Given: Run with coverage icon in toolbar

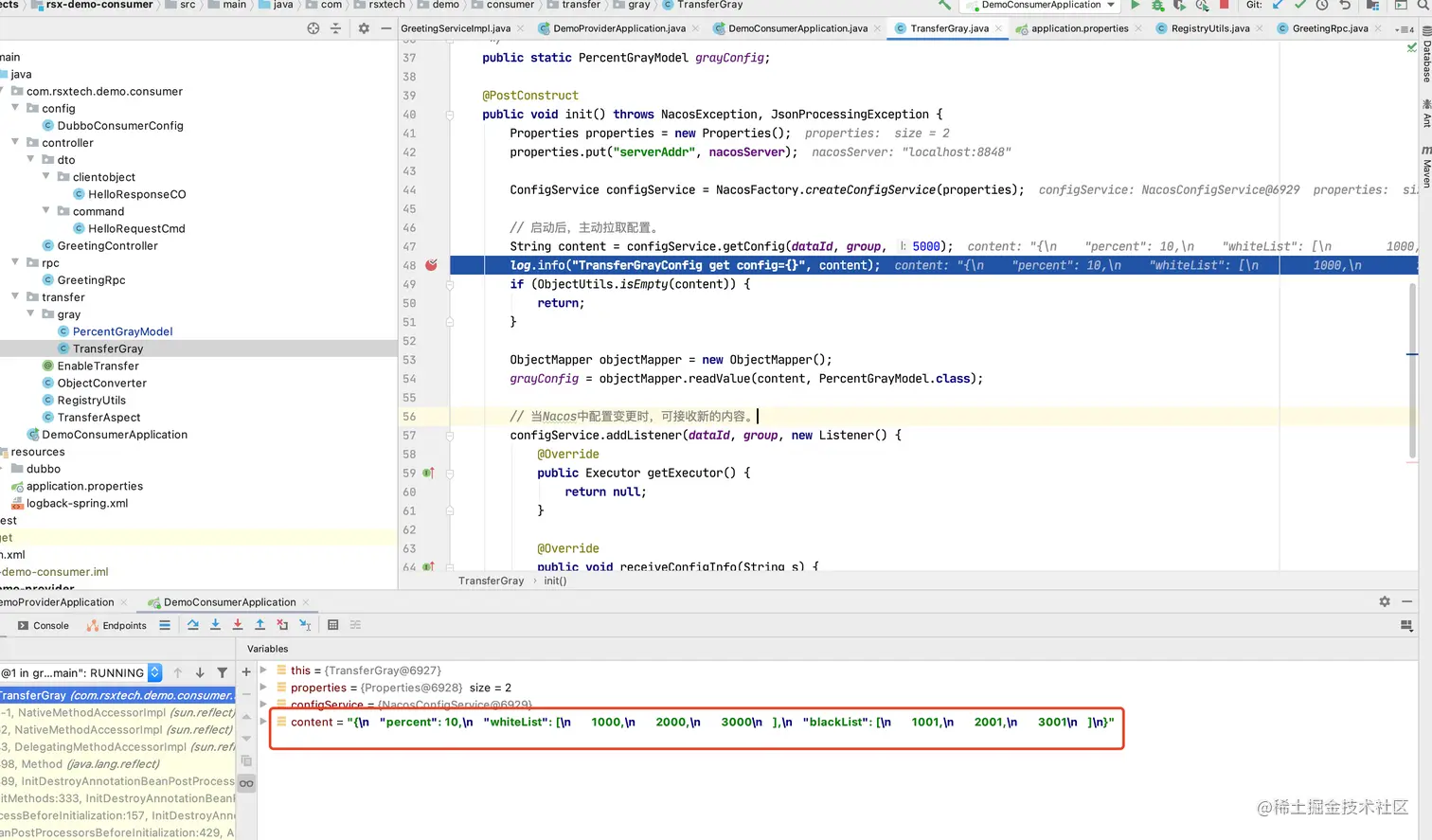Looking at the screenshot, I should (1179, 5).
